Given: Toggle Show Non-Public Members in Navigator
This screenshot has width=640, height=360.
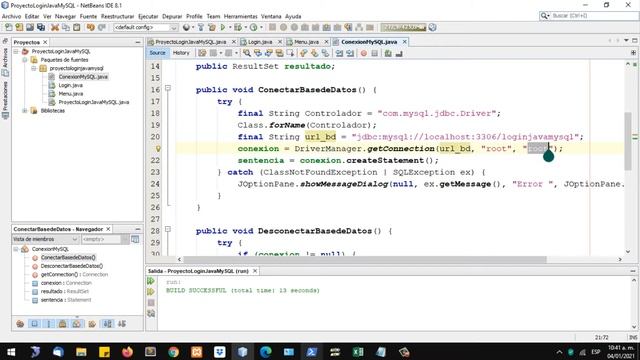Looking at the screenshot, I should click(62, 324).
